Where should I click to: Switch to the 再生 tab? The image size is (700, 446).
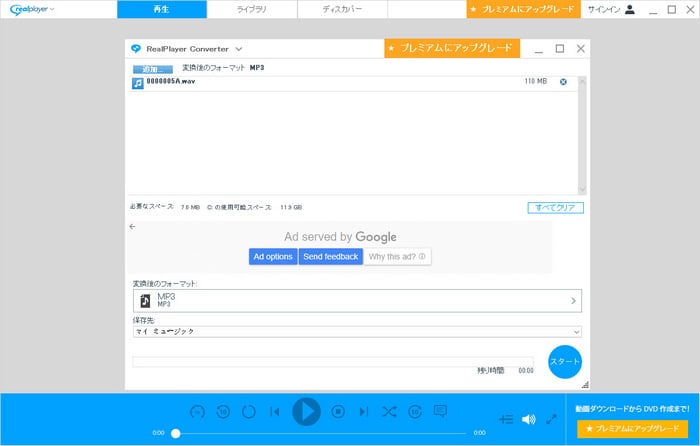tap(162, 9)
